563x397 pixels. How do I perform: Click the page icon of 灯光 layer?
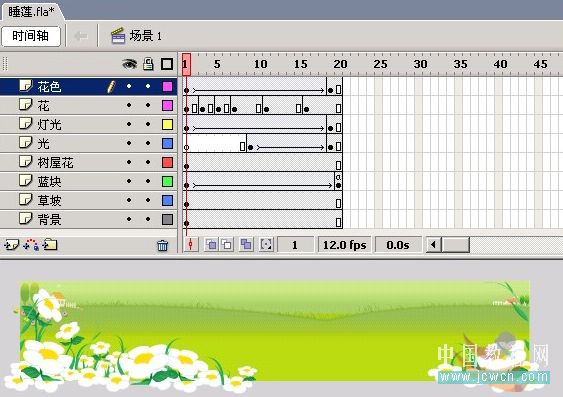pos(25,124)
